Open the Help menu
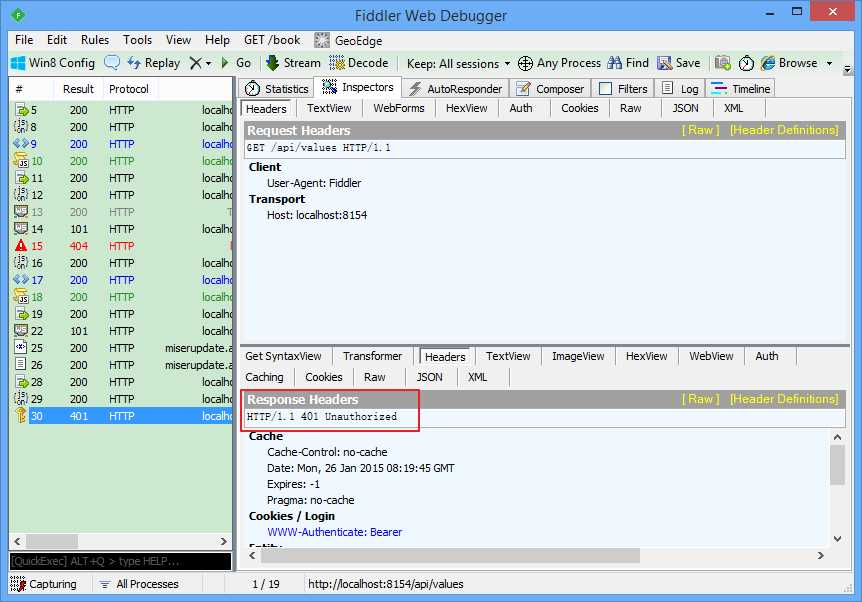This screenshot has width=862, height=602. (x=217, y=40)
